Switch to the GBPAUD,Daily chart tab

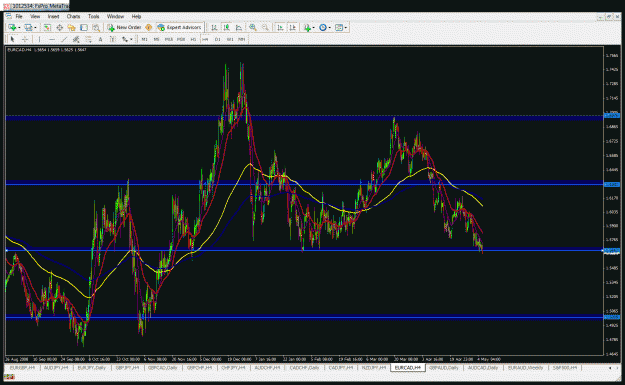(x=444, y=367)
